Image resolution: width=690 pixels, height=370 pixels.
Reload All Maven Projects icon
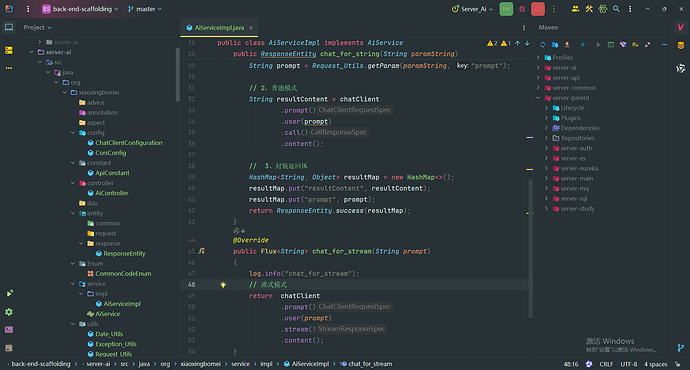[x=542, y=44]
